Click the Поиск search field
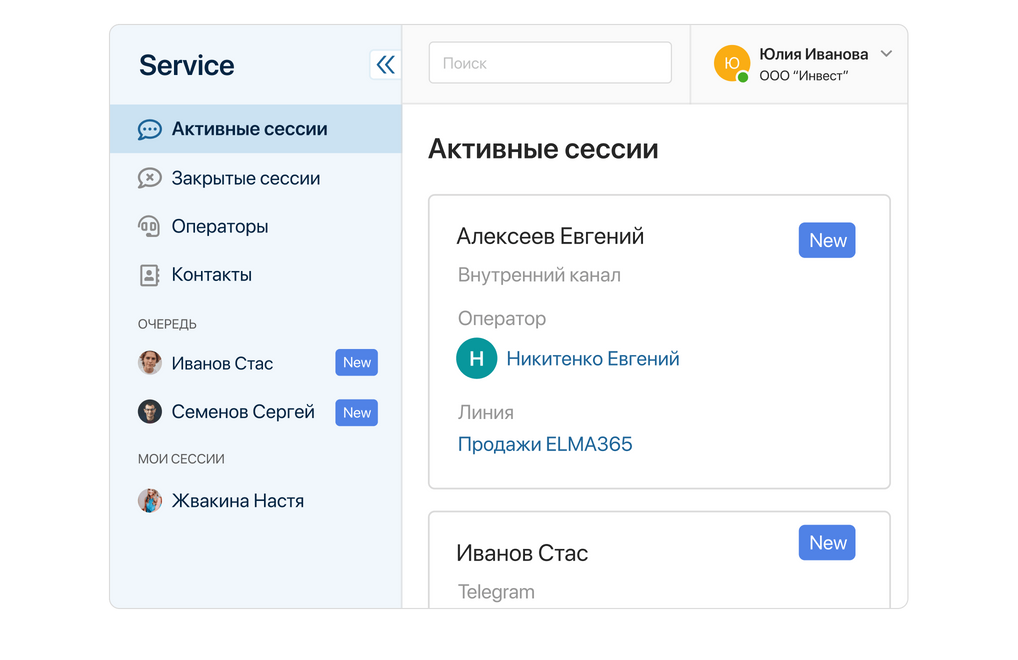Viewport: 1018px width, 660px height. click(549, 62)
